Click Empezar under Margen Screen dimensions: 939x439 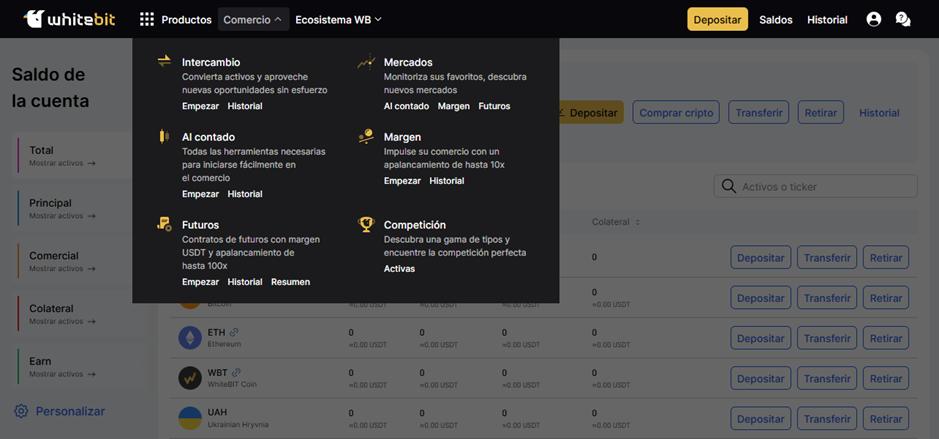[x=402, y=181]
